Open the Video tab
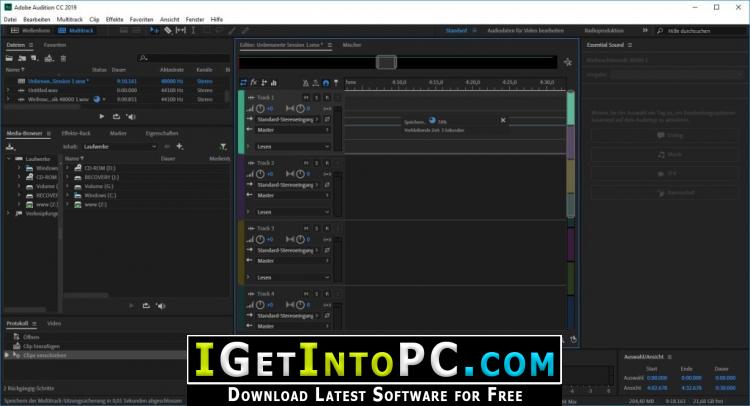Screen dimensions: 750x406 click(x=54, y=324)
